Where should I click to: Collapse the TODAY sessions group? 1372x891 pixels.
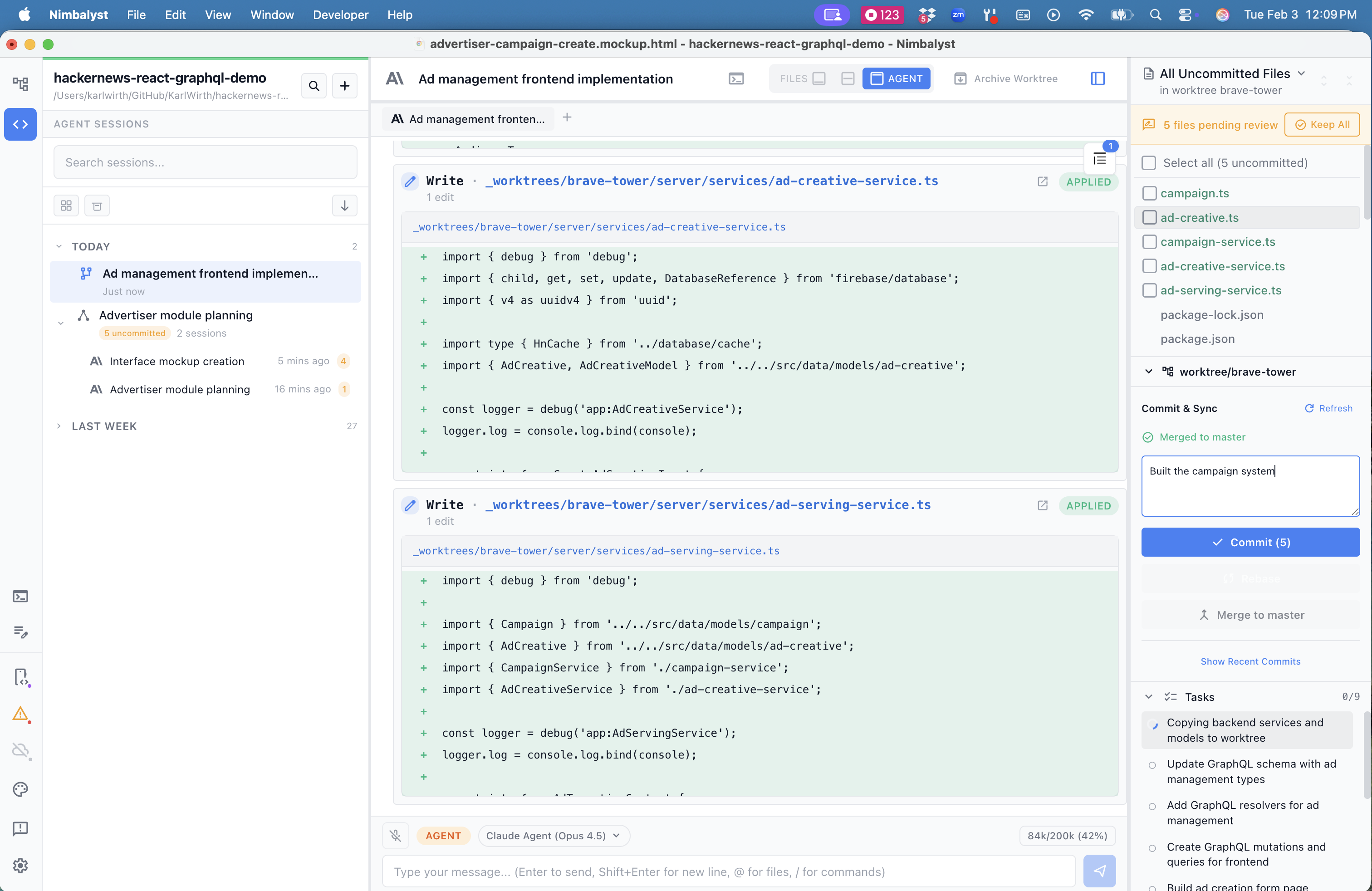(59, 246)
